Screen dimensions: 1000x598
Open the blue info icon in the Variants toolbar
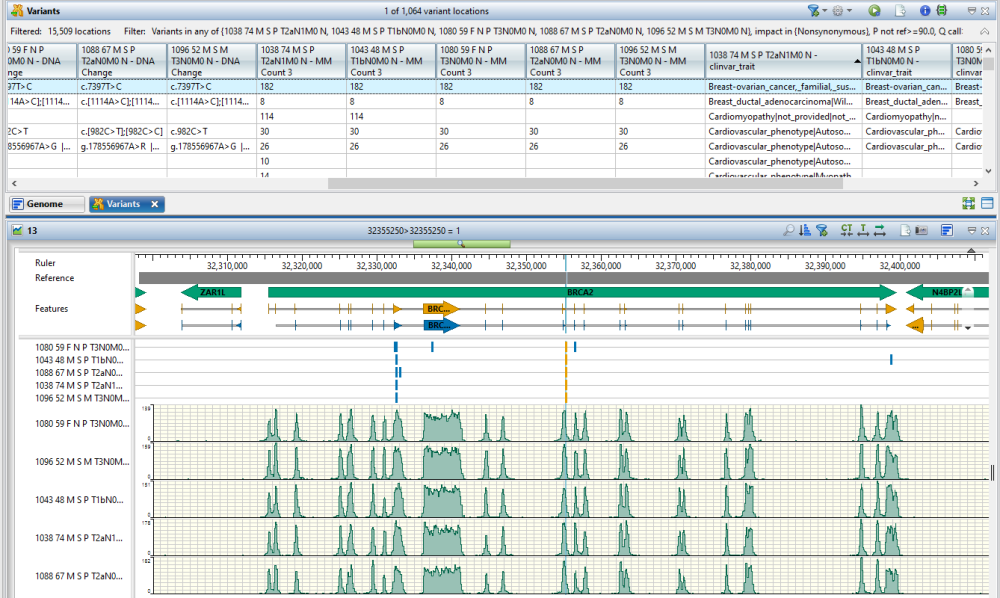(925, 9)
